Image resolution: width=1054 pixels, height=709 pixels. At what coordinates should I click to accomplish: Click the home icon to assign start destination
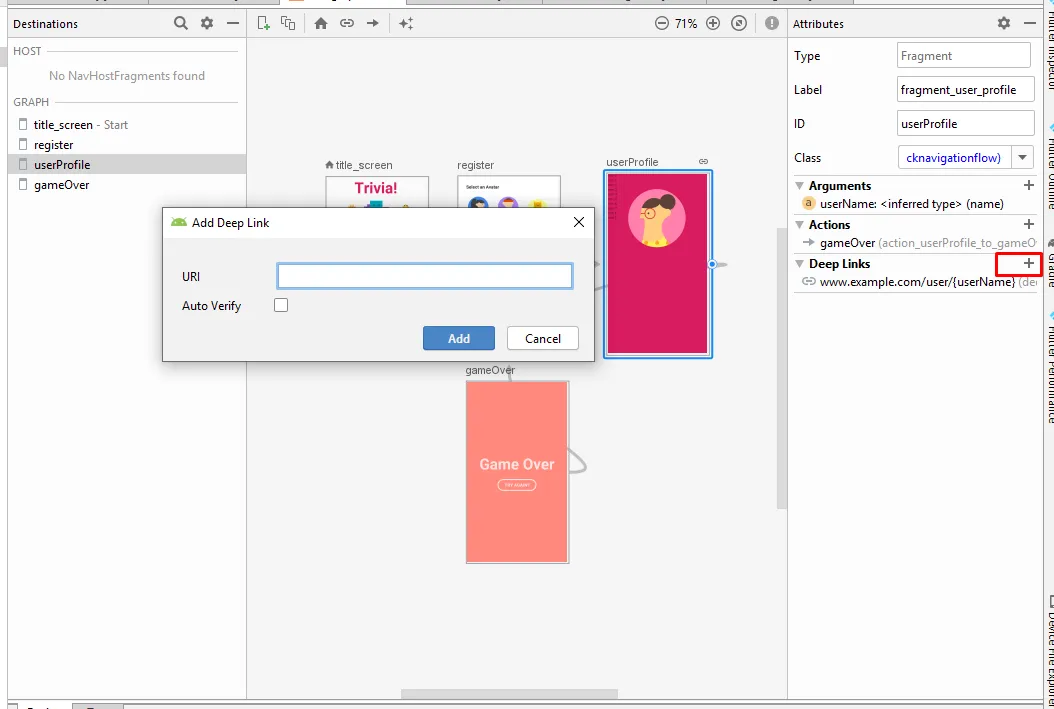321,23
